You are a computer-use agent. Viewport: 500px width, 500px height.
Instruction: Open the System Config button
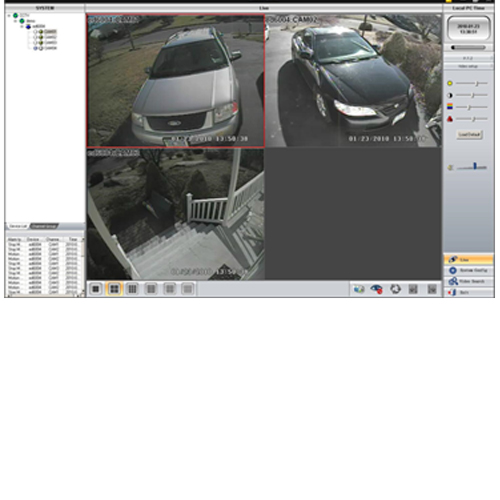click(468, 270)
